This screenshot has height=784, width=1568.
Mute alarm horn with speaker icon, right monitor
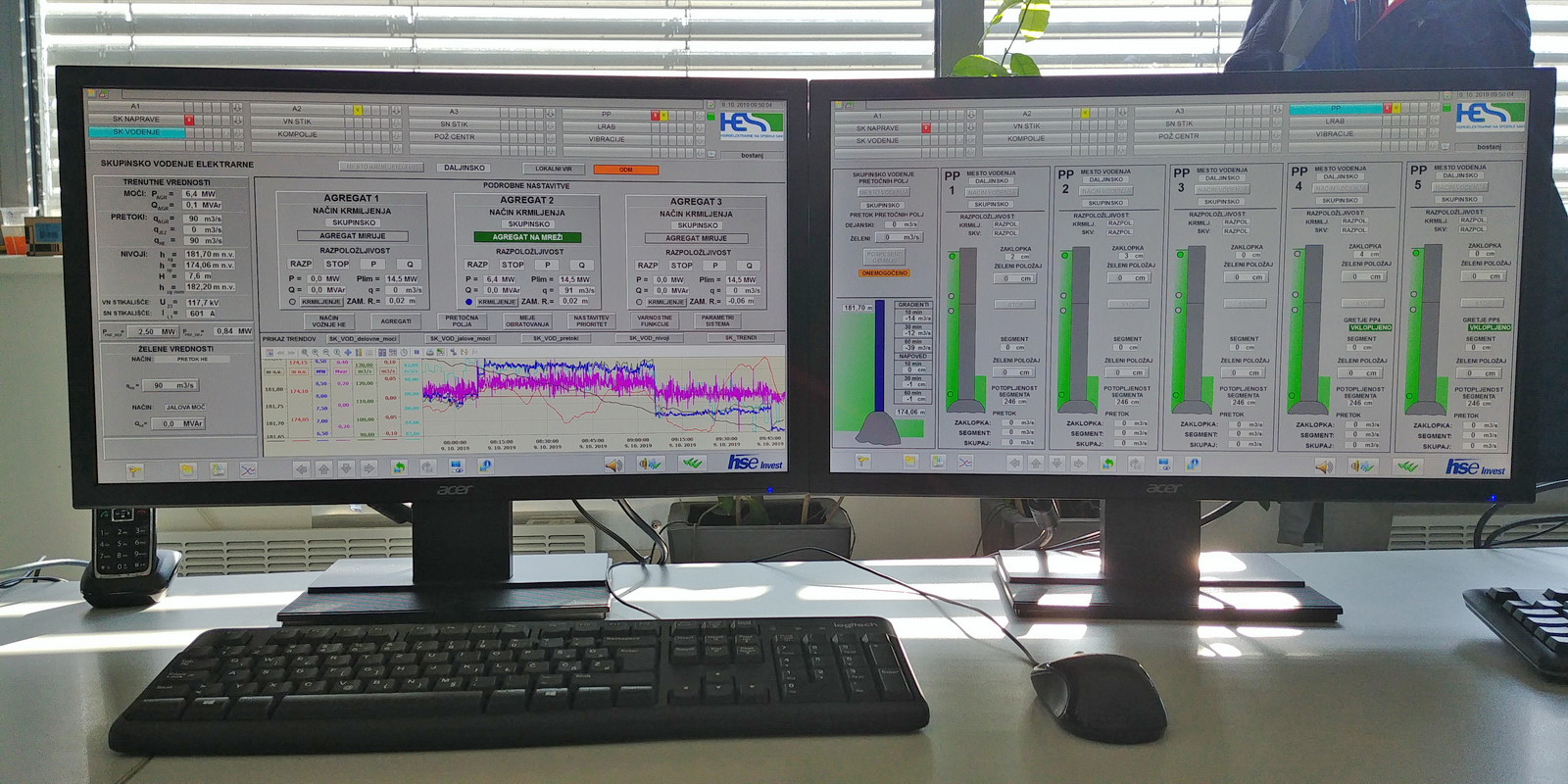pos(1324,466)
